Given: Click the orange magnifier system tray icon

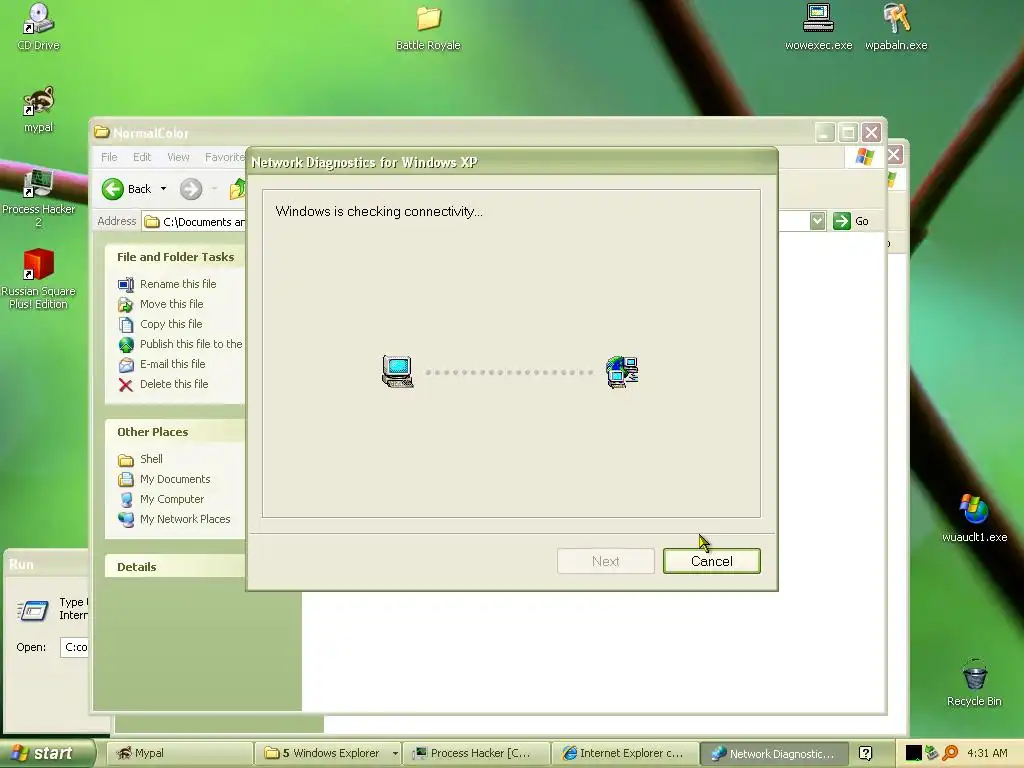Looking at the screenshot, I should (950, 753).
